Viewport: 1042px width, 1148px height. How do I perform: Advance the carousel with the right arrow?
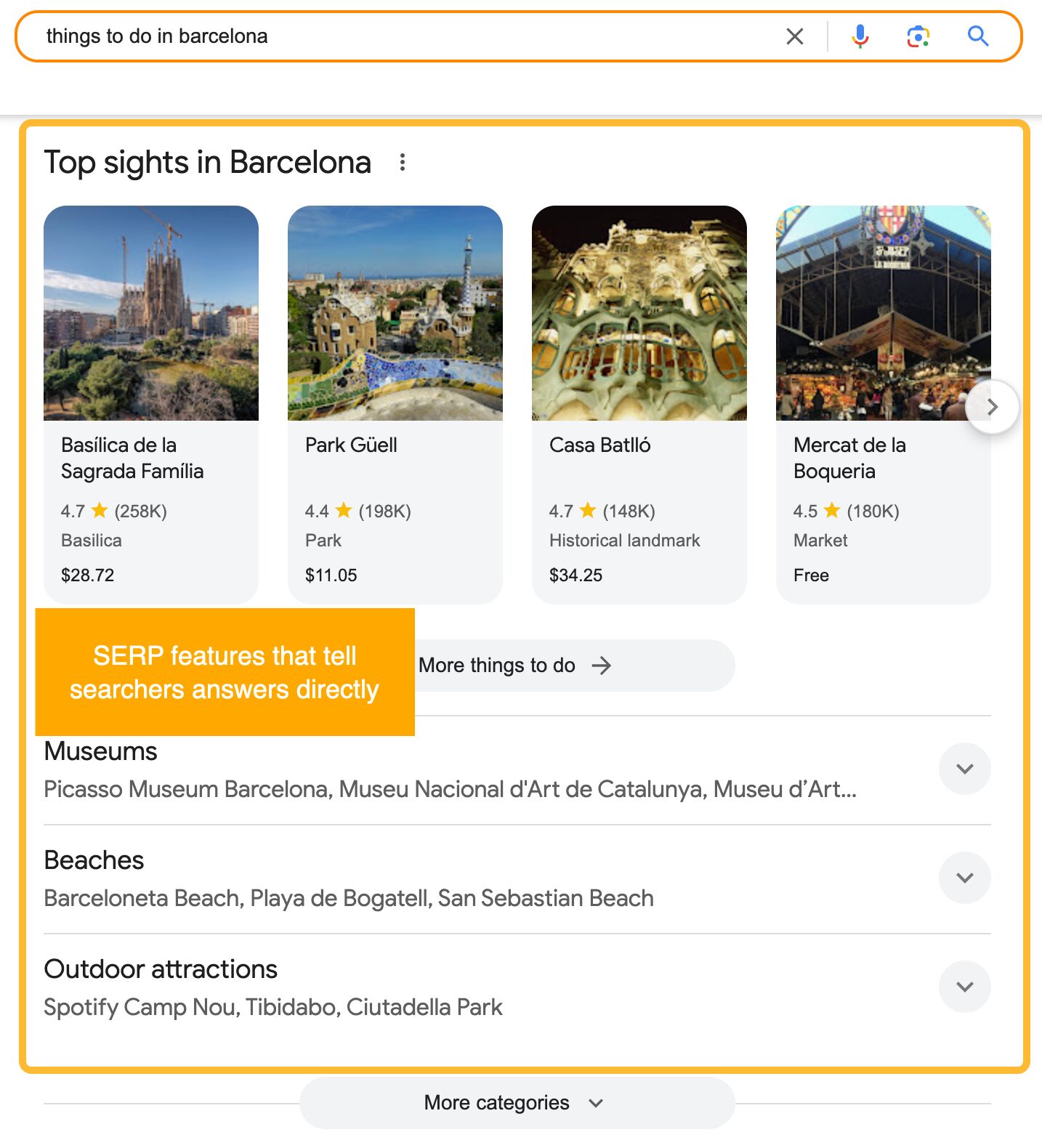click(x=992, y=407)
